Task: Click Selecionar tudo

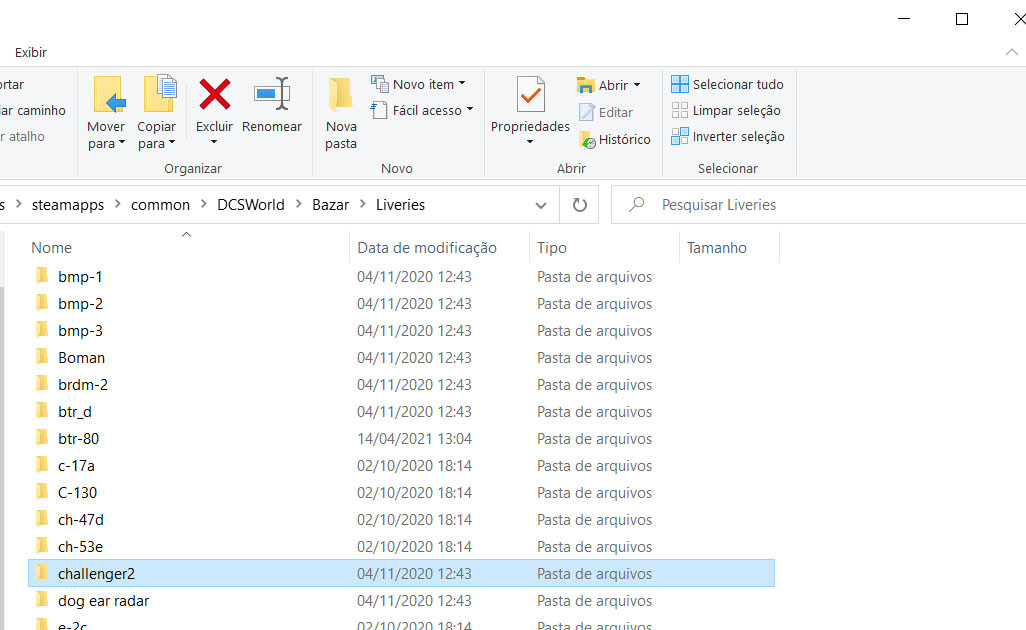Action: click(727, 84)
